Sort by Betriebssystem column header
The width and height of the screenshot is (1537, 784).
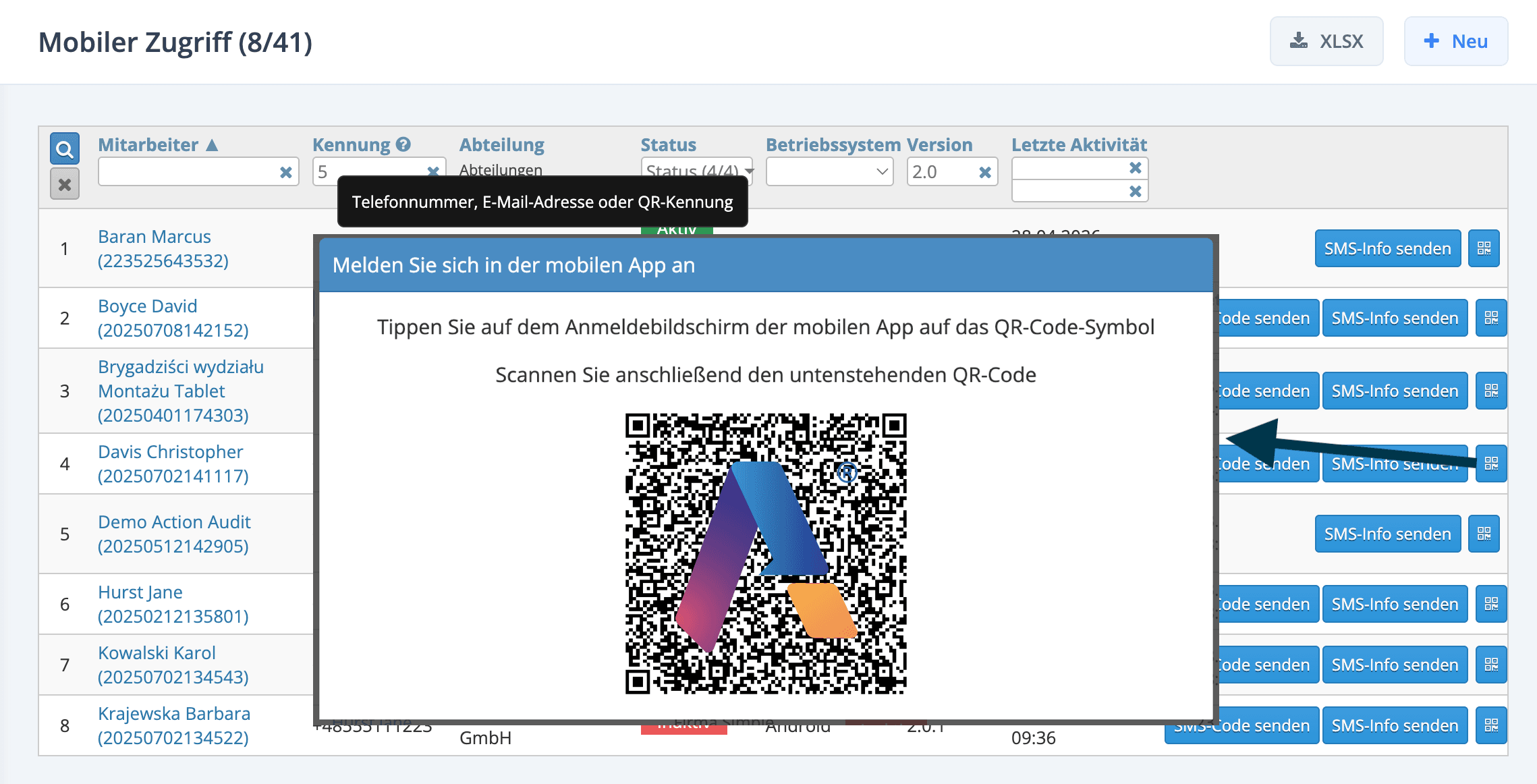click(833, 144)
